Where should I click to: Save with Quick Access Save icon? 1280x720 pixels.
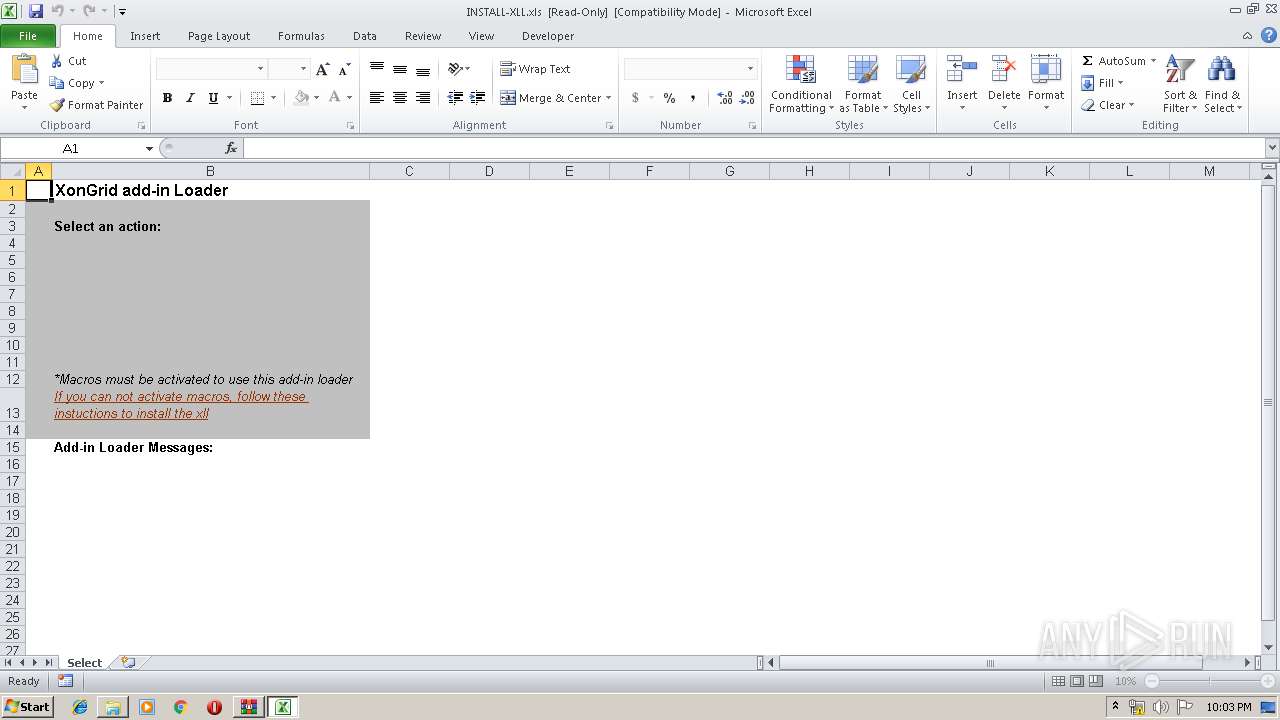[35, 11]
